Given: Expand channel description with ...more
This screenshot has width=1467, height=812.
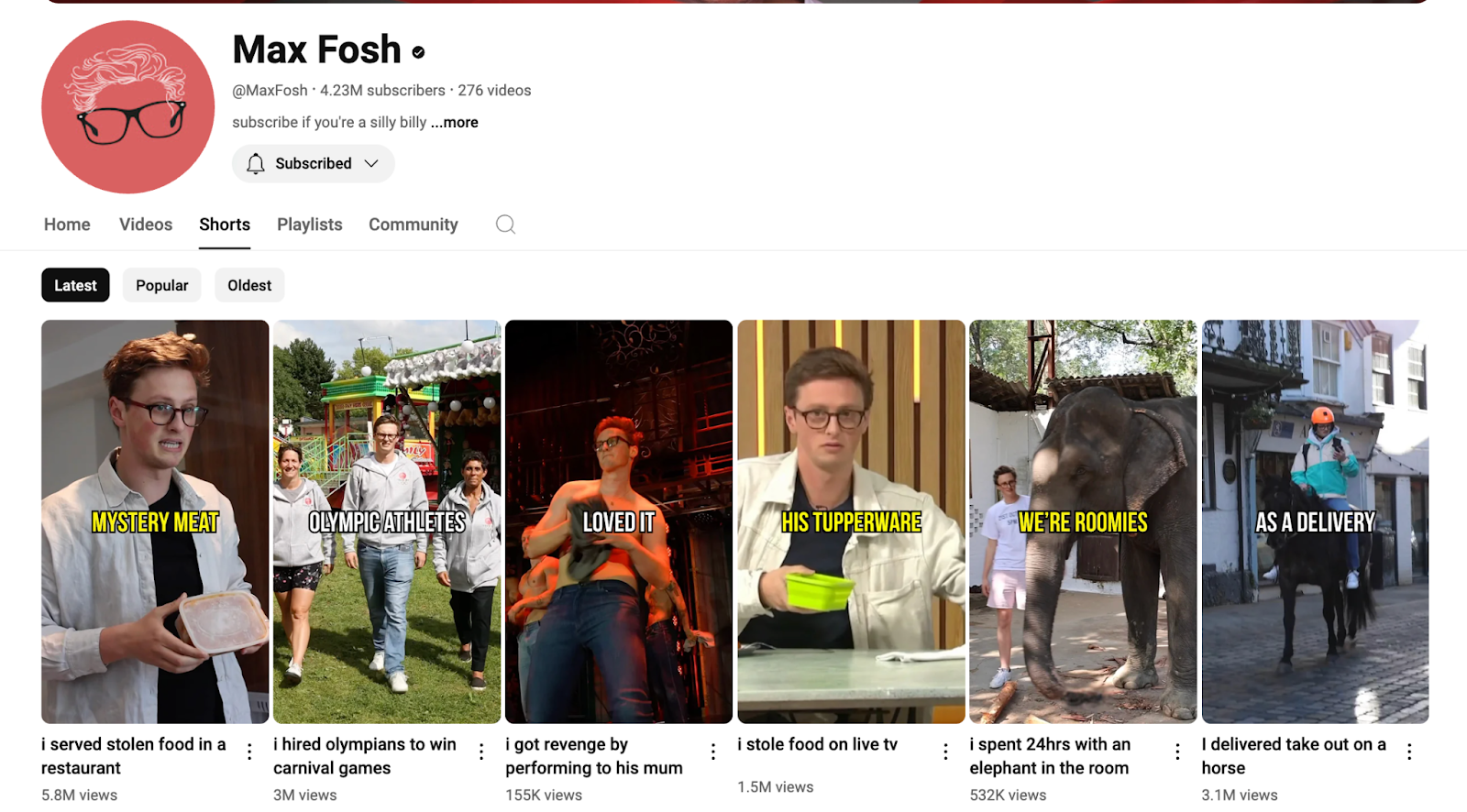Looking at the screenshot, I should [455, 122].
